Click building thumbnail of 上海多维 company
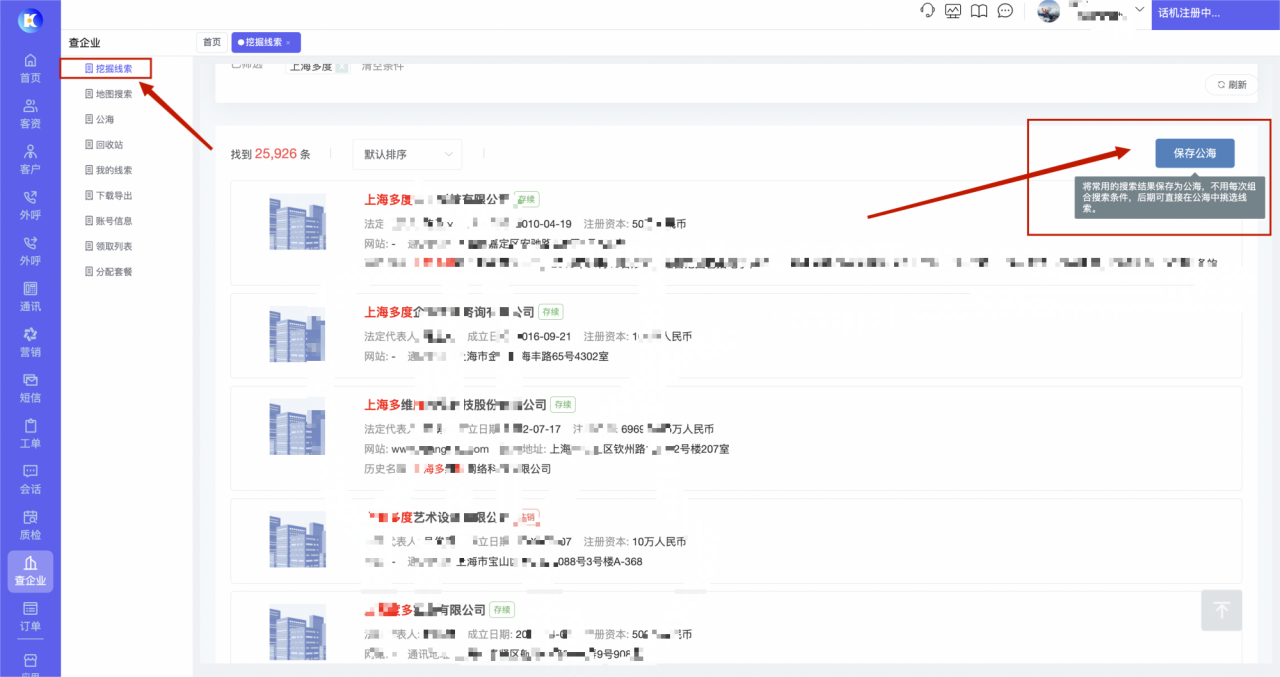The width and height of the screenshot is (1280, 677). [x=297, y=427]
